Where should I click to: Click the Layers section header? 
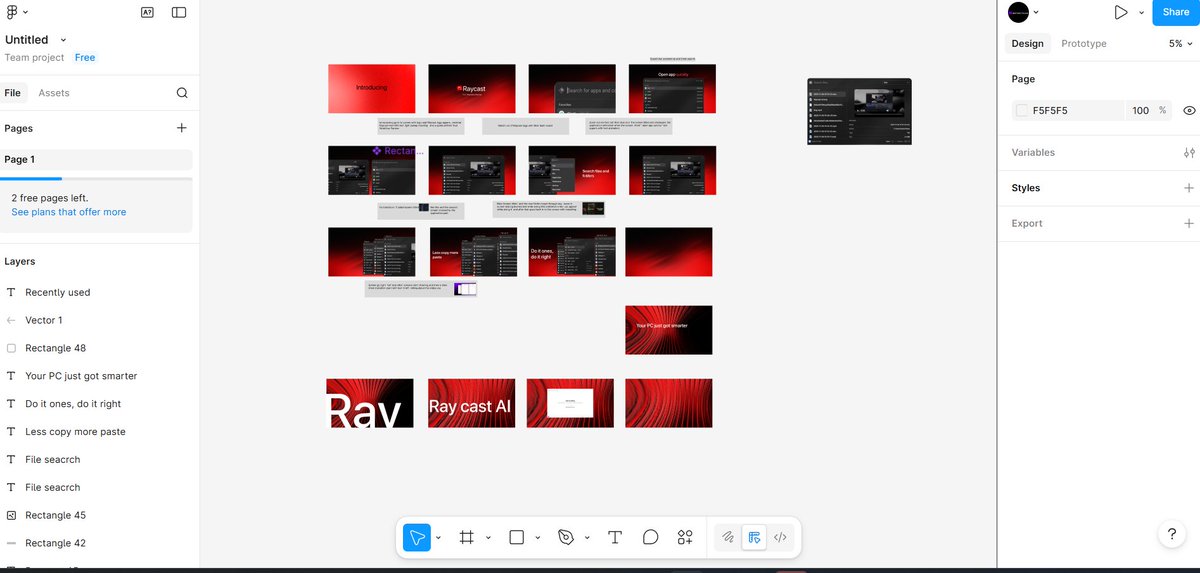(20, 262)
